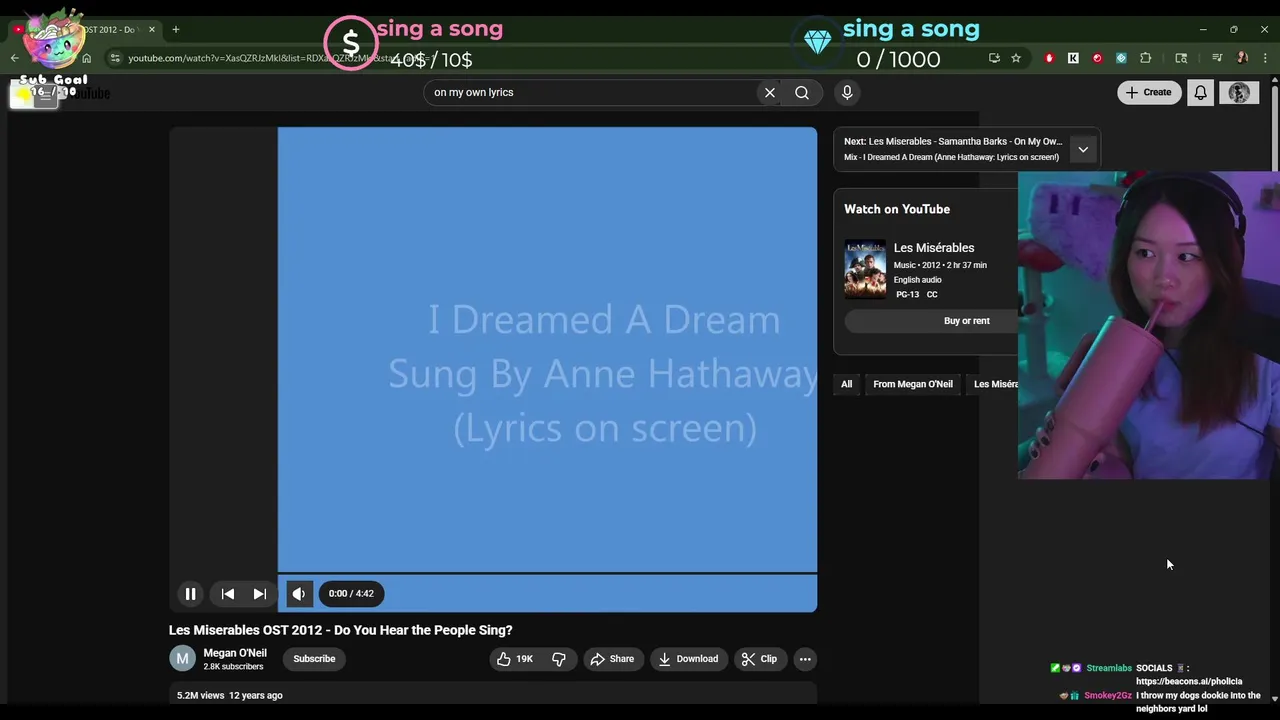Select the From Megan O'Neil chip
Image resolution: width=1280 pixels, height=720 pixels.
913,384
